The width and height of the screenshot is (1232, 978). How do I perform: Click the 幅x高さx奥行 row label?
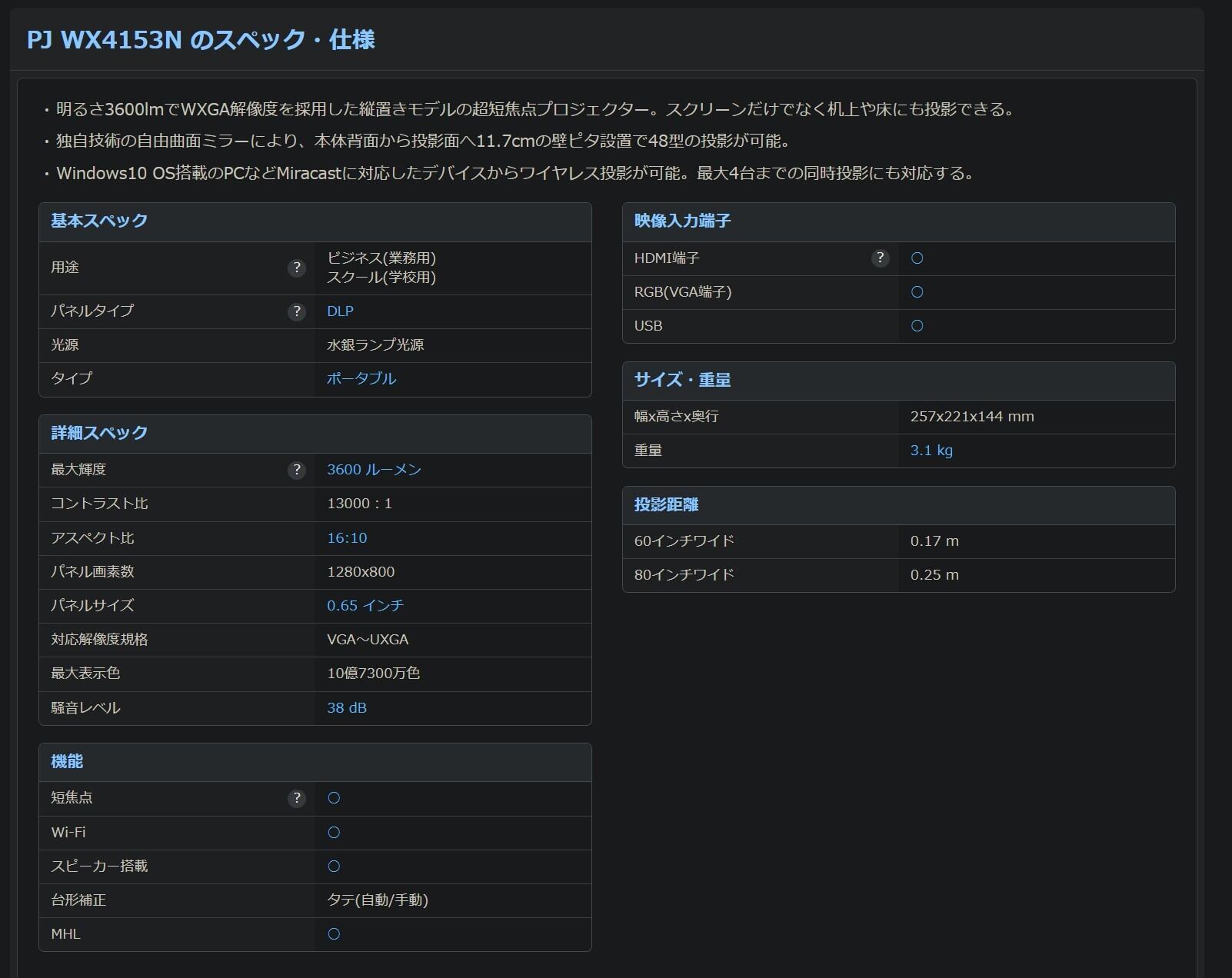677,417
